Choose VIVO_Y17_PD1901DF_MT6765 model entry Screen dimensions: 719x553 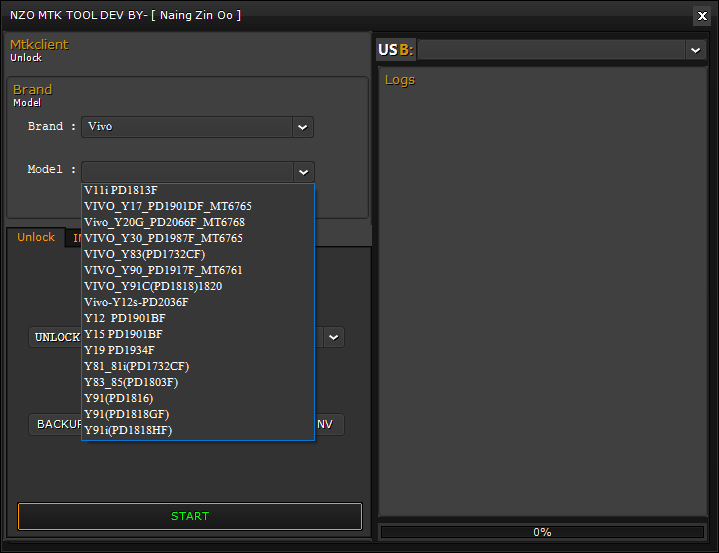click(168, 206)
